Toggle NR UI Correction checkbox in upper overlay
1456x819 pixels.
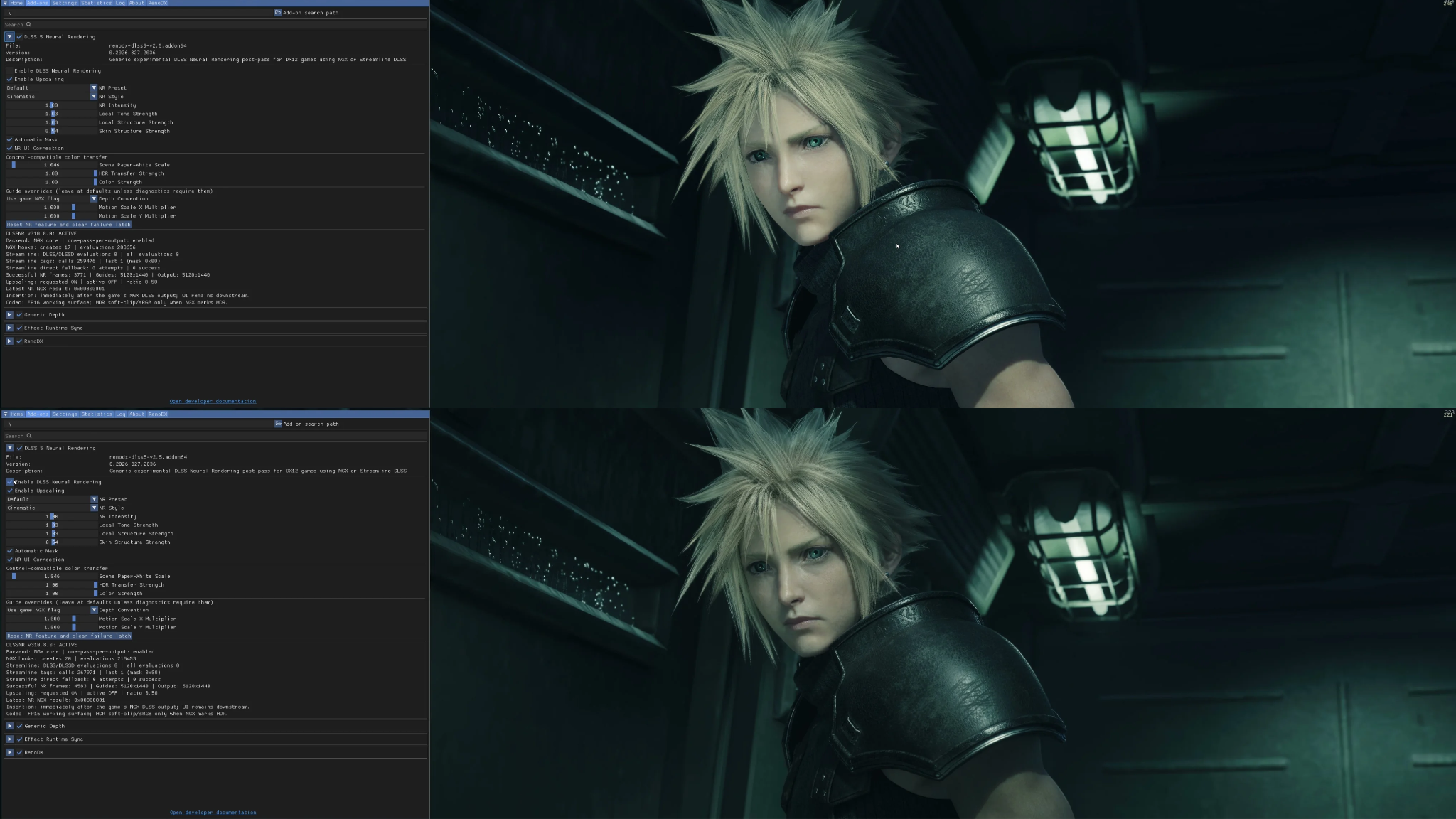tap(10, 148)
